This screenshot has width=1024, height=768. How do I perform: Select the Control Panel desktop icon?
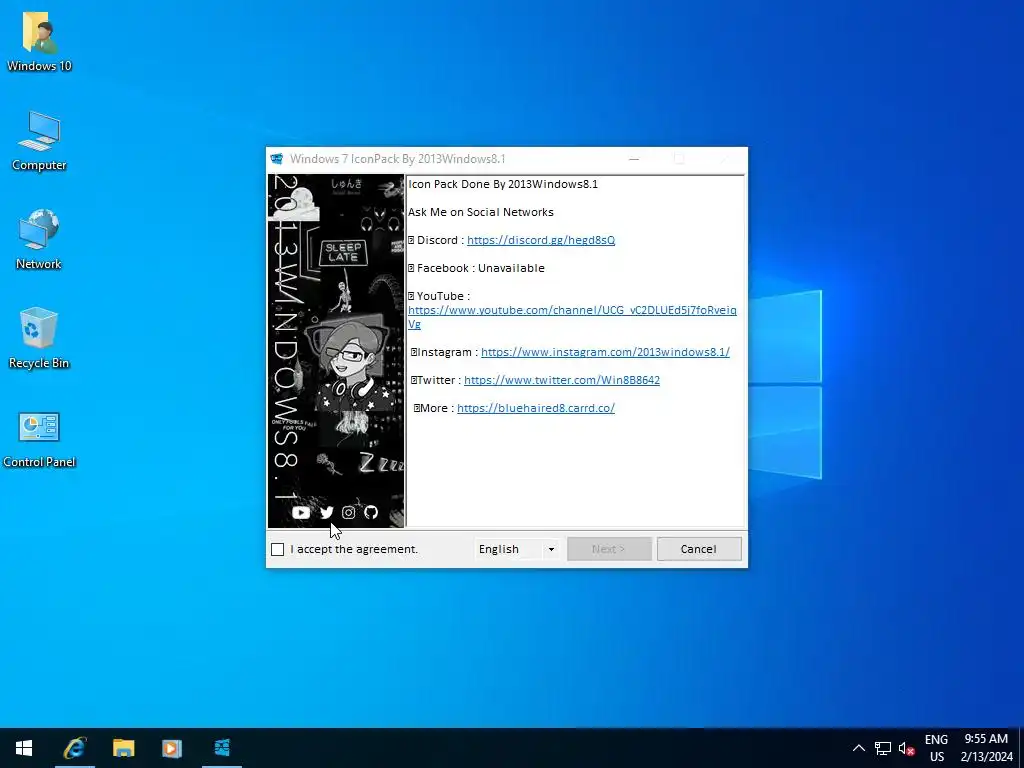[x=39, y=438]
